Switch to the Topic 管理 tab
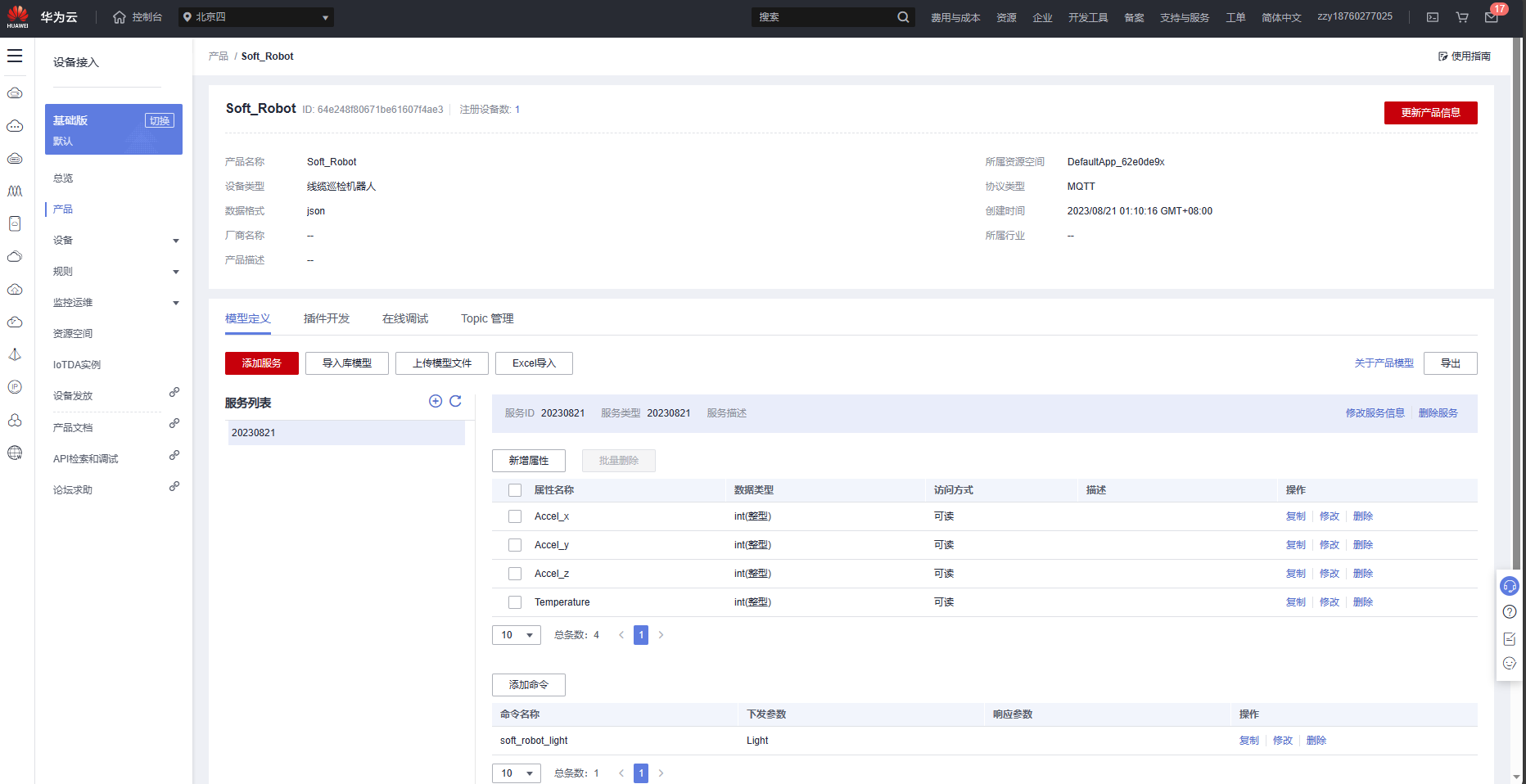The height and width of the screenshot is (784, 1526). click(x=487, y=318)
